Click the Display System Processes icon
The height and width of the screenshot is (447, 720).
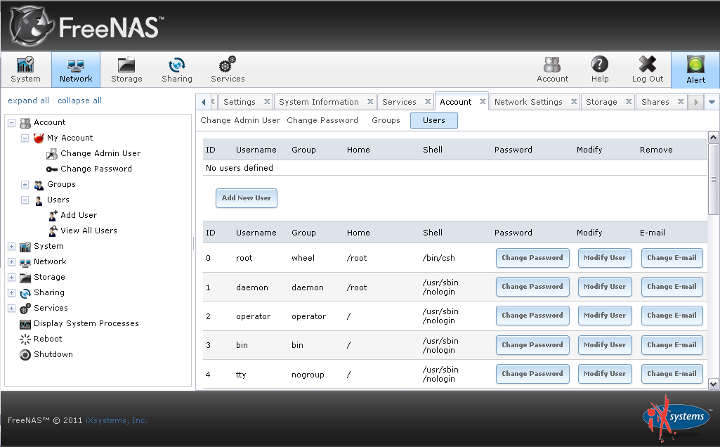pos(25,324)
